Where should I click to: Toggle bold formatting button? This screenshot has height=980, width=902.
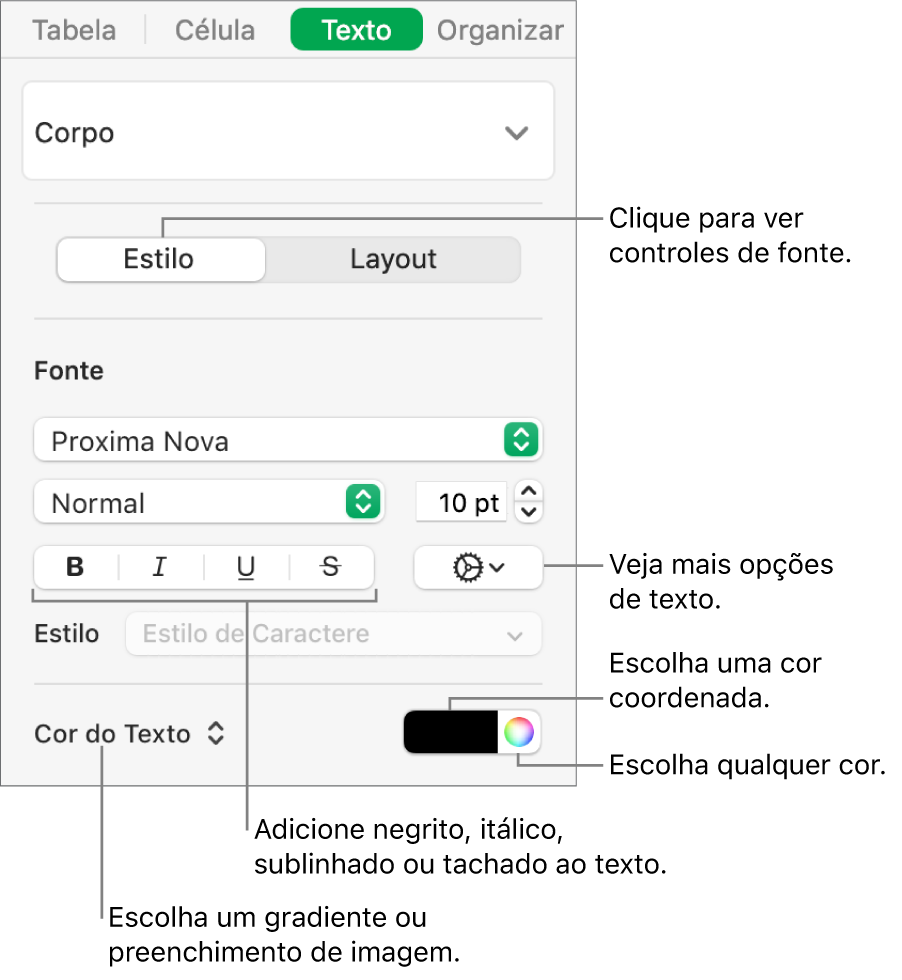click(76, 568)
